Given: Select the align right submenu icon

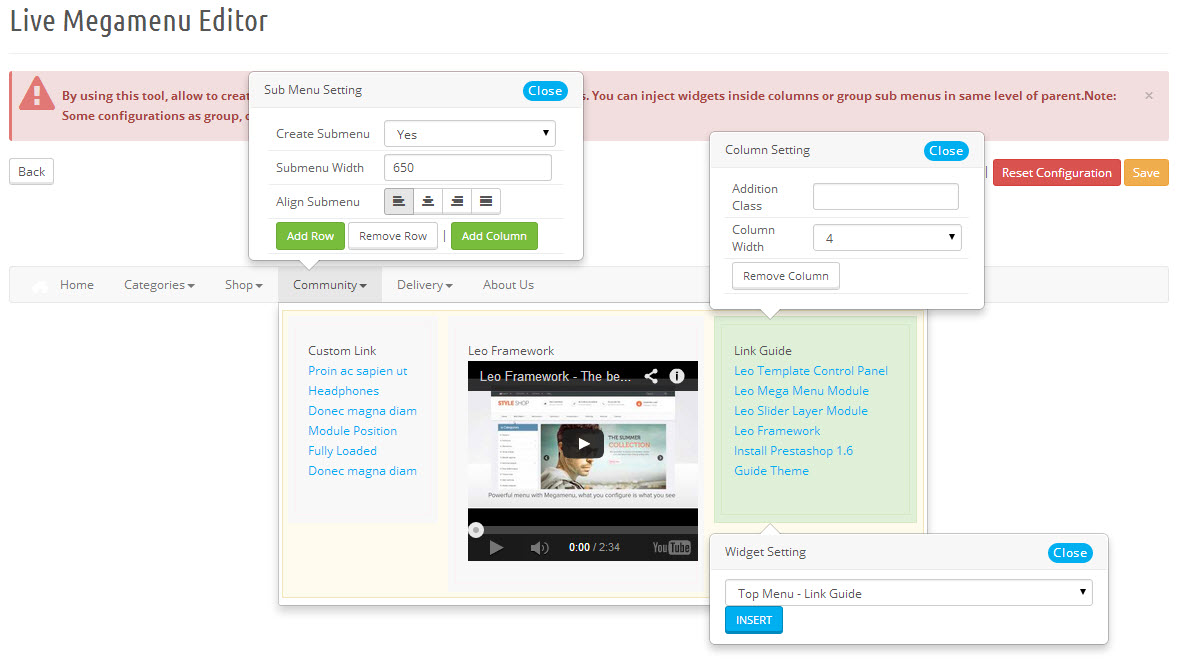Looking at the screenshot, I should click(457, 202).
